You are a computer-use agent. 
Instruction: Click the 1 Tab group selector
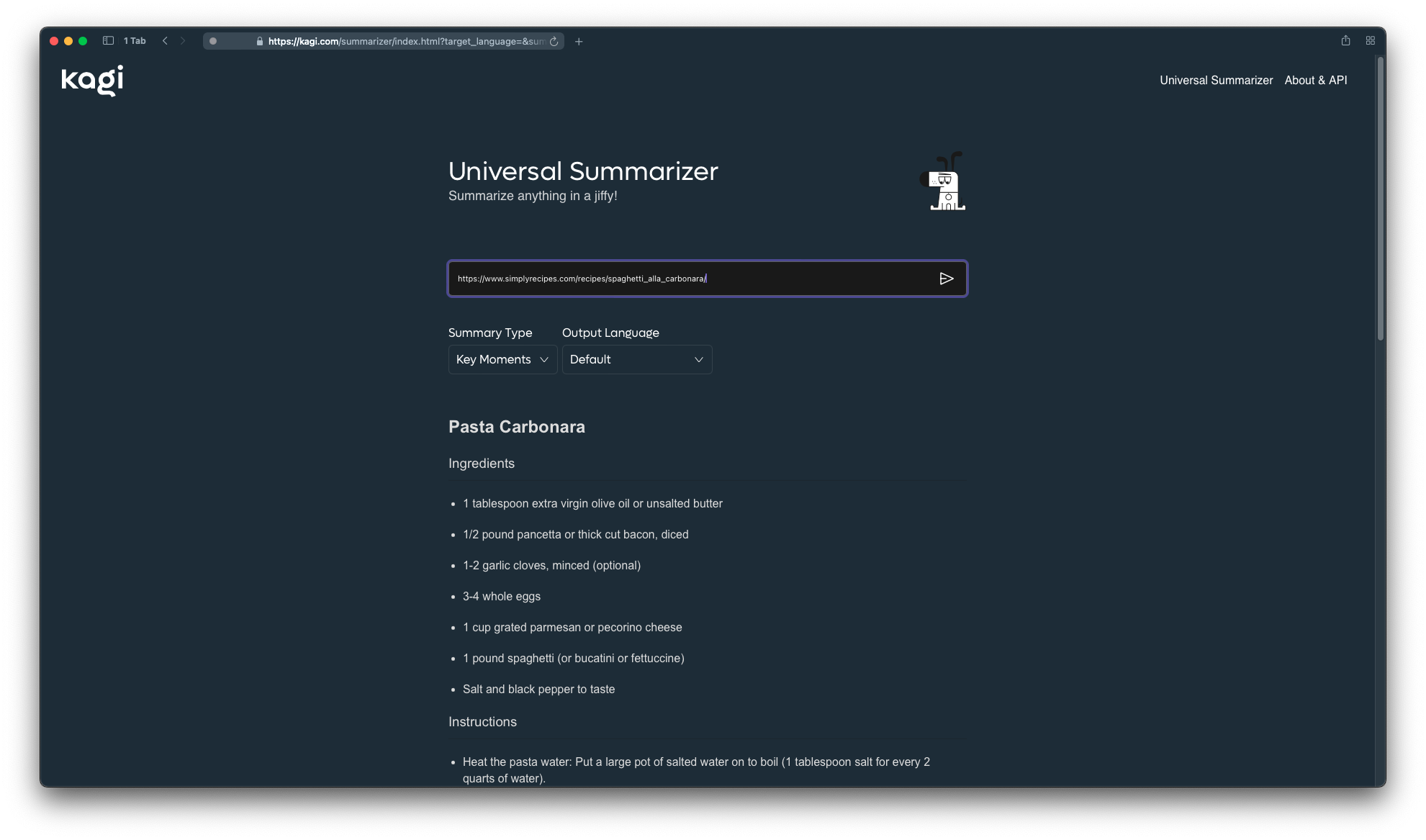[135, 41]
